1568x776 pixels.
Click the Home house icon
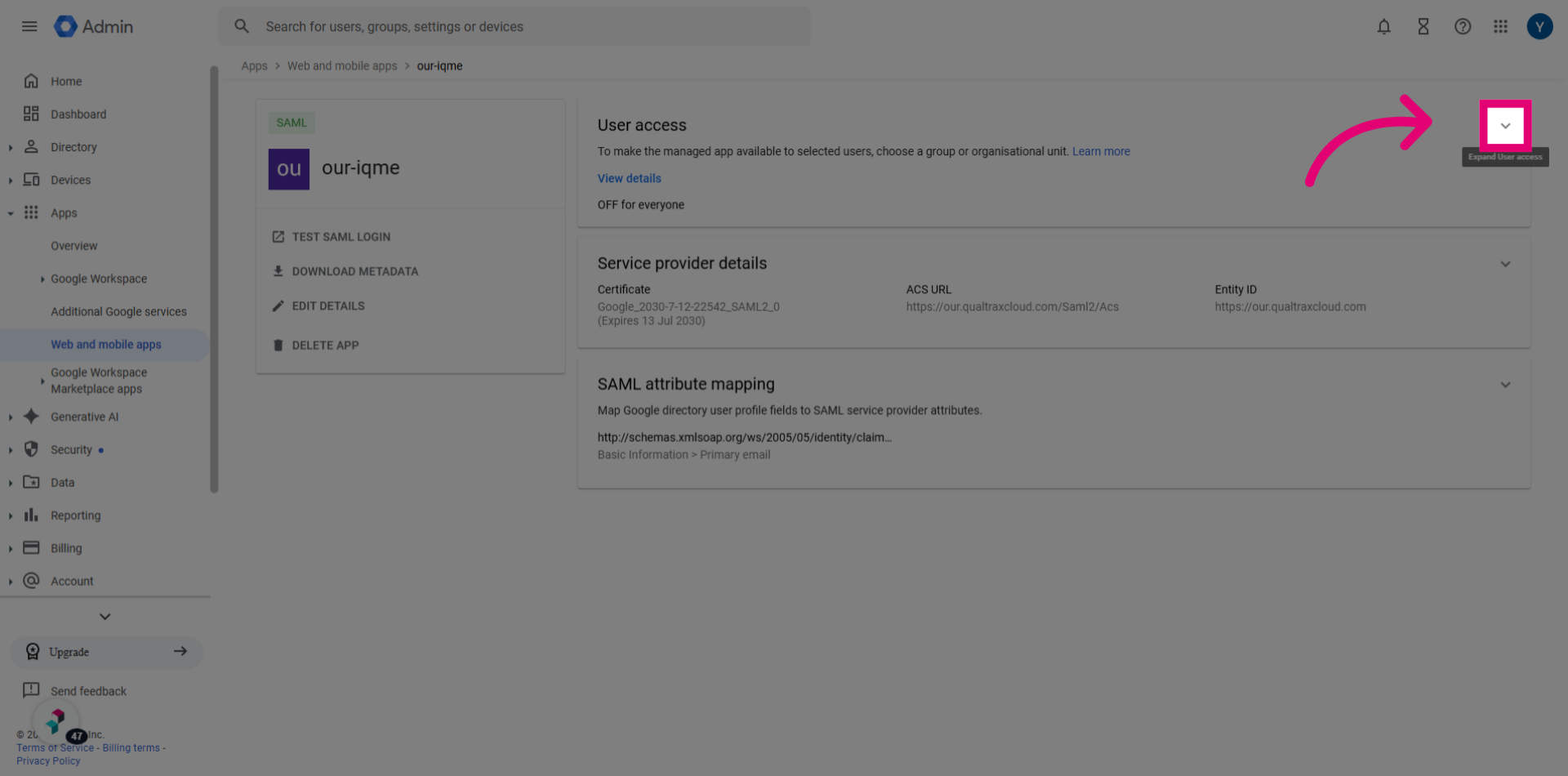pos(31,81)
